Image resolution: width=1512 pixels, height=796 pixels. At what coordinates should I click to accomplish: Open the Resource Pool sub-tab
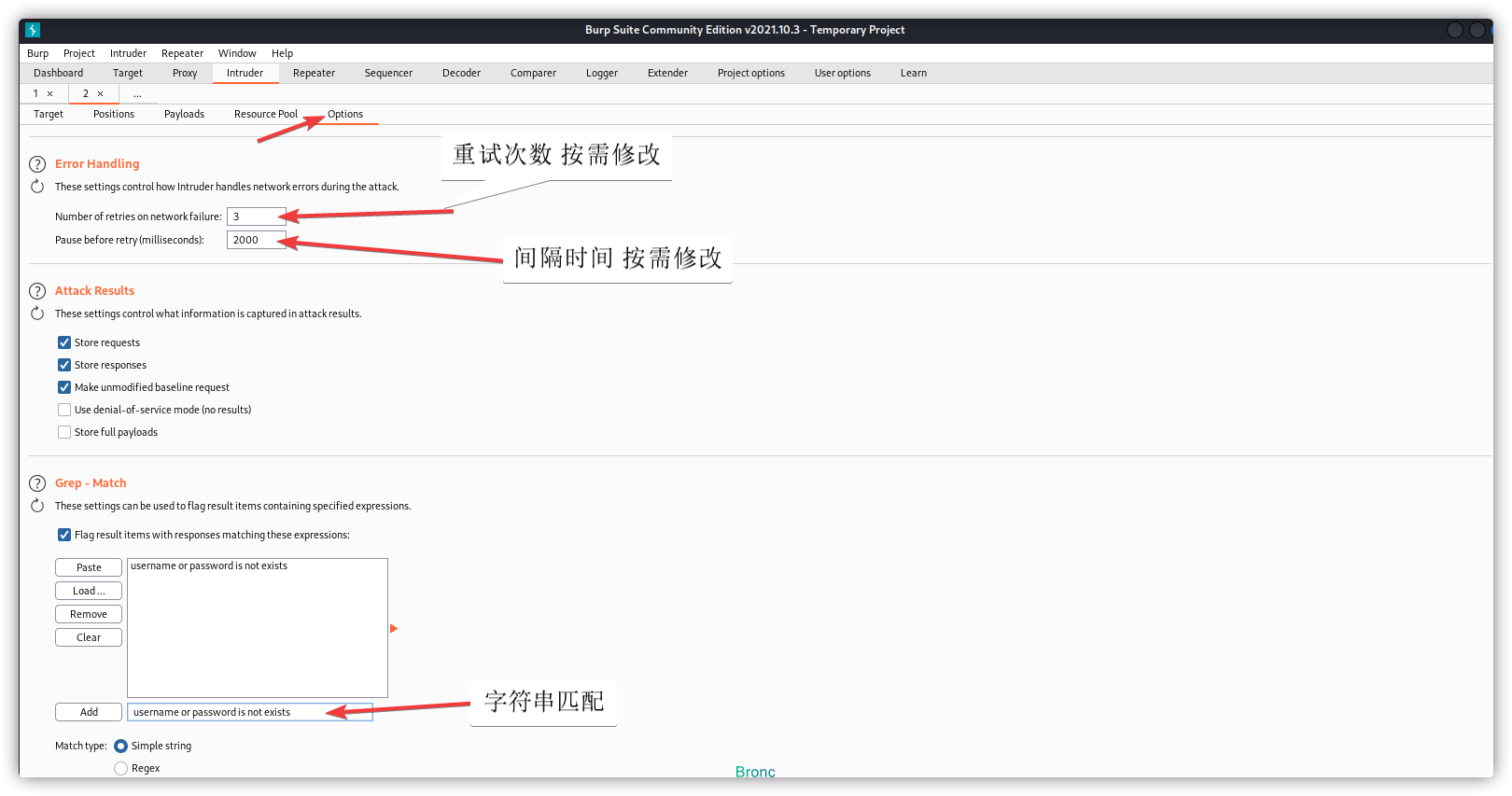tap(266, 114)
